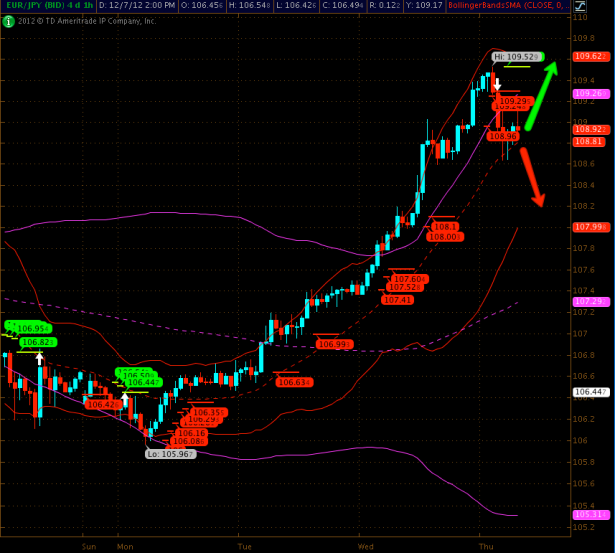Click the open price O: 106.45 in header
The image size is (615, 553).
(202, 5)
